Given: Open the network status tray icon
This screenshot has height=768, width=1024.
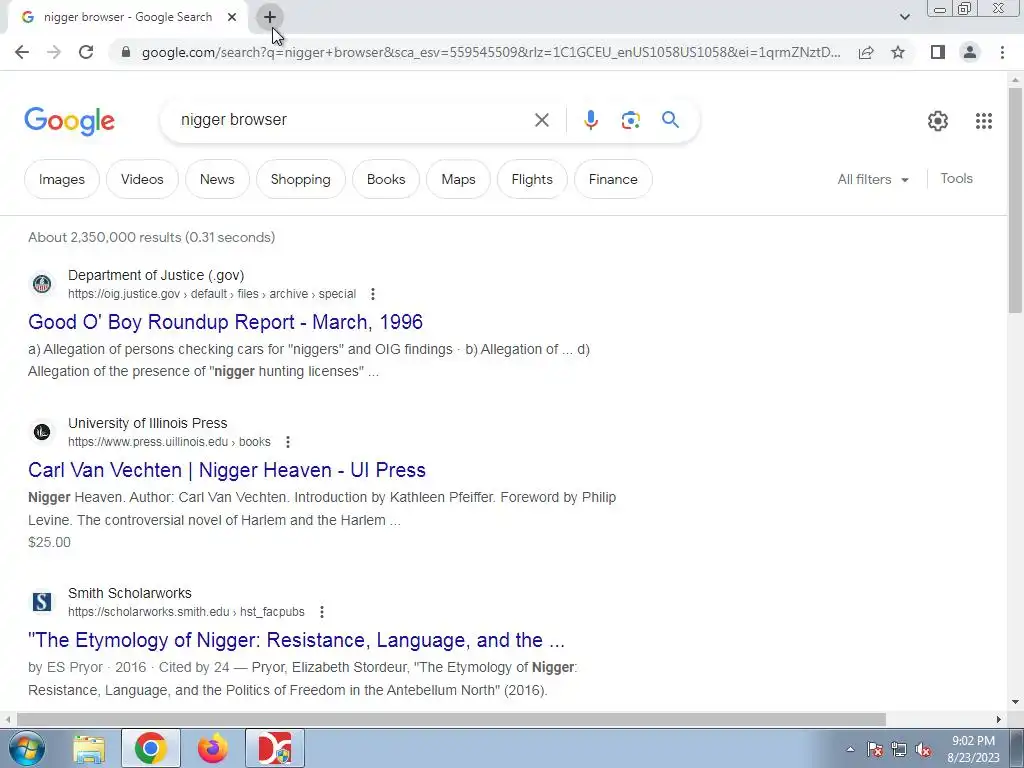Looking at the screenshot, I should pyautogui.click(x=899, y=750).
